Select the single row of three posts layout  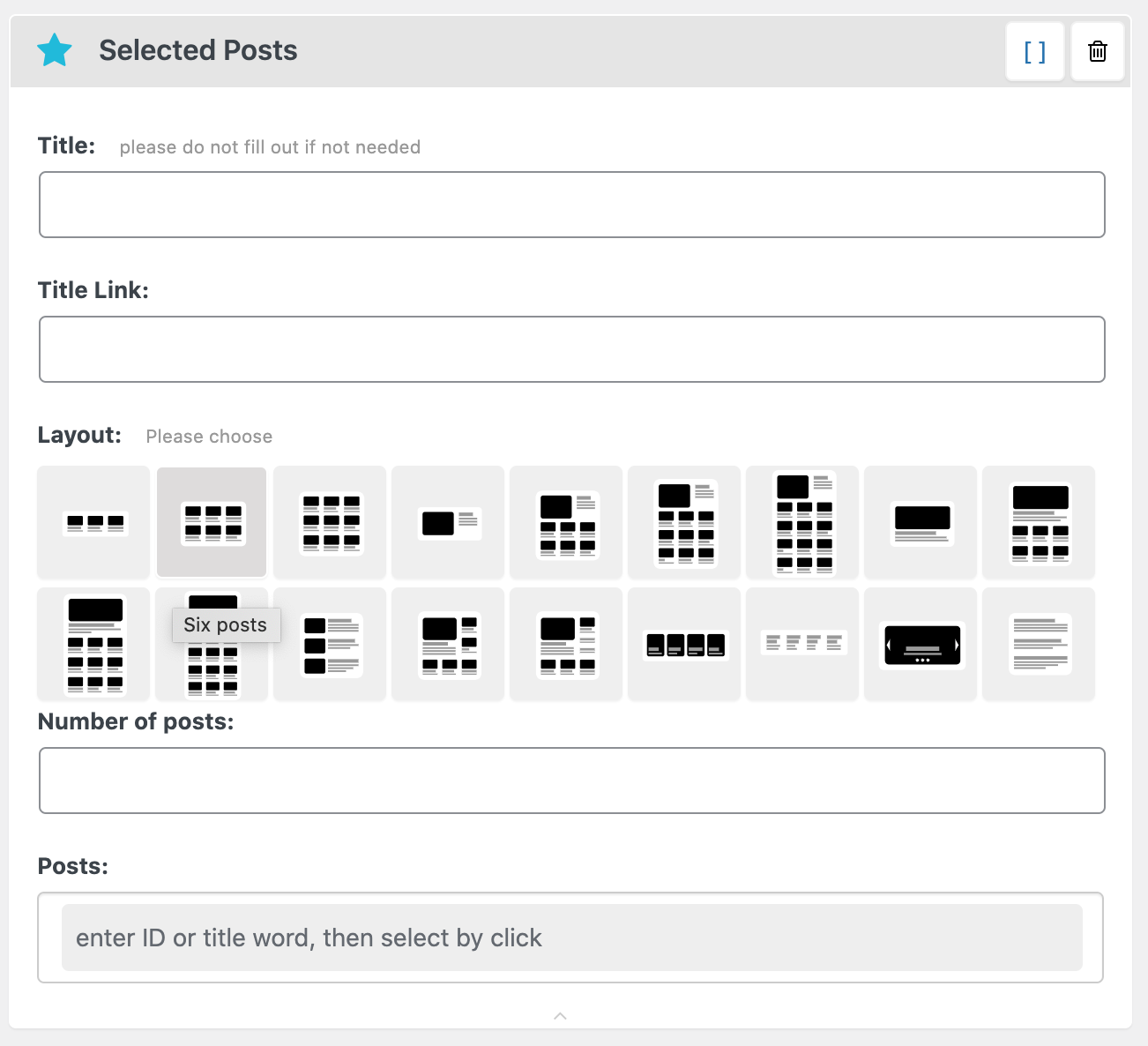point(93,522)
